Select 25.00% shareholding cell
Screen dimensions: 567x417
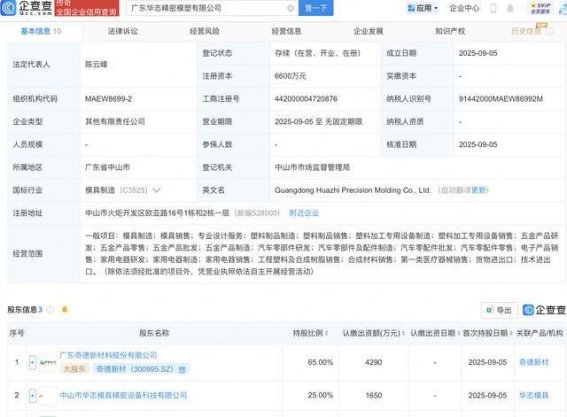point(320,395)
